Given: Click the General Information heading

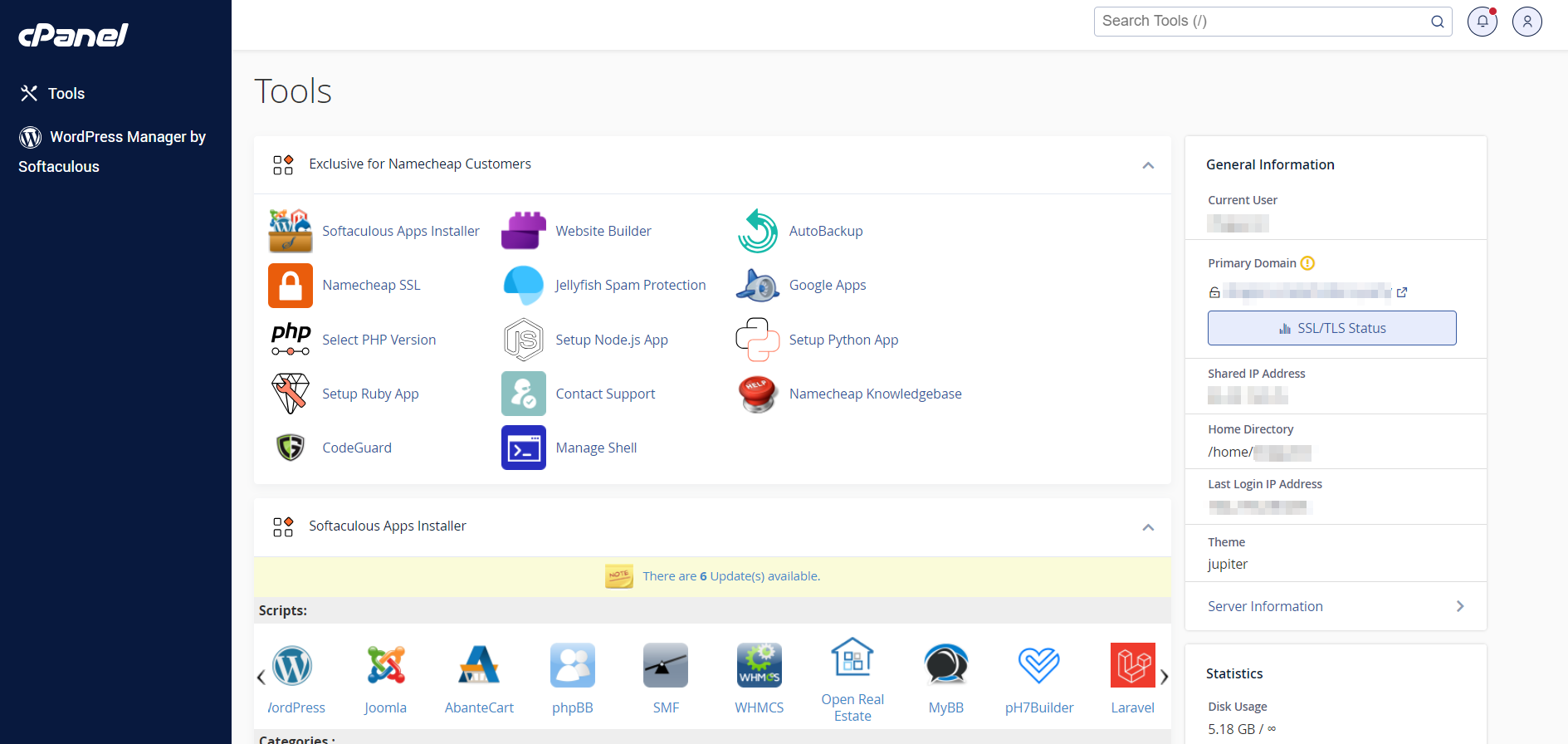Looking at the screenshot, I should (1270, 164).
